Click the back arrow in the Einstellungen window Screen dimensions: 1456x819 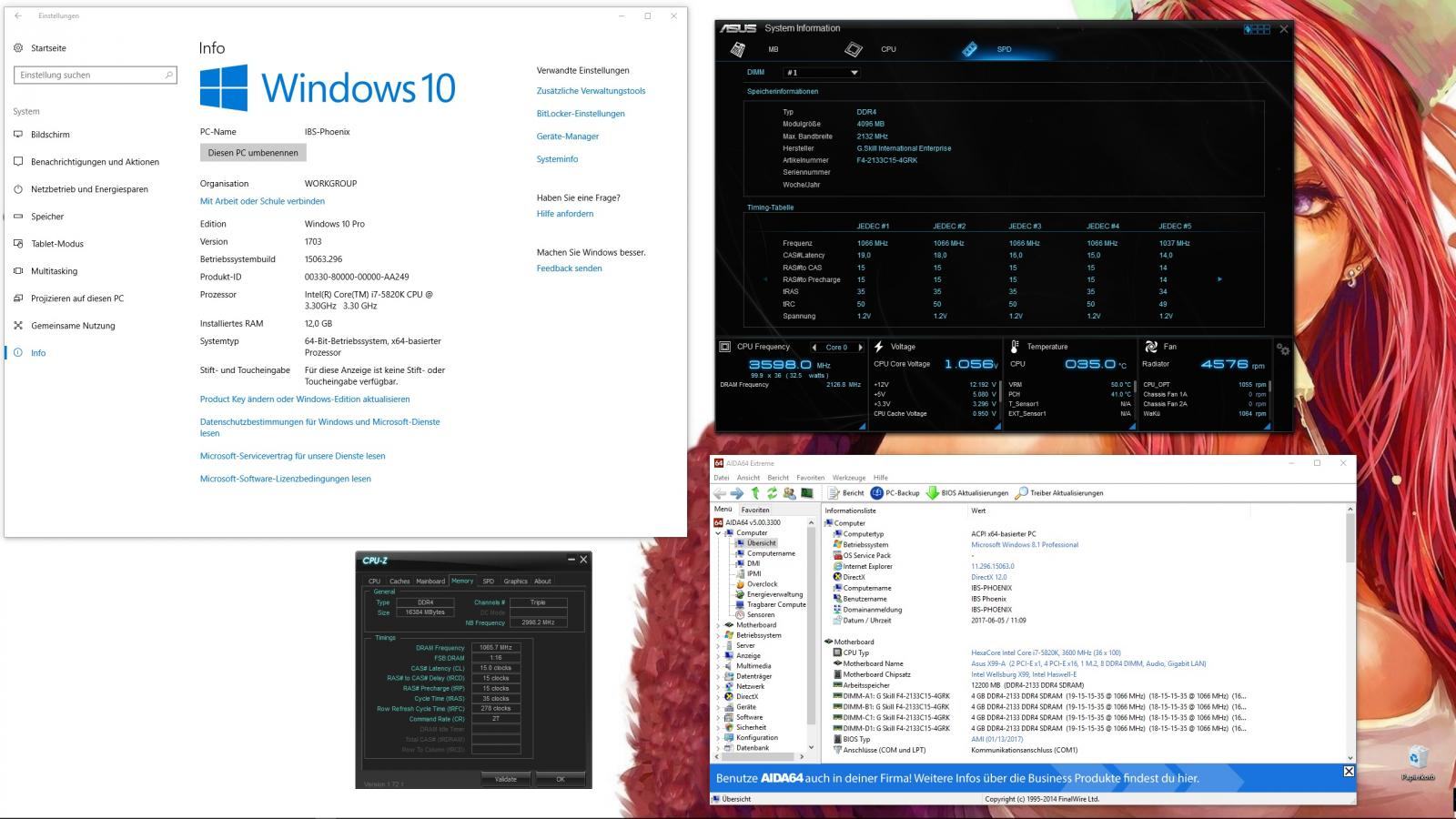18,15
